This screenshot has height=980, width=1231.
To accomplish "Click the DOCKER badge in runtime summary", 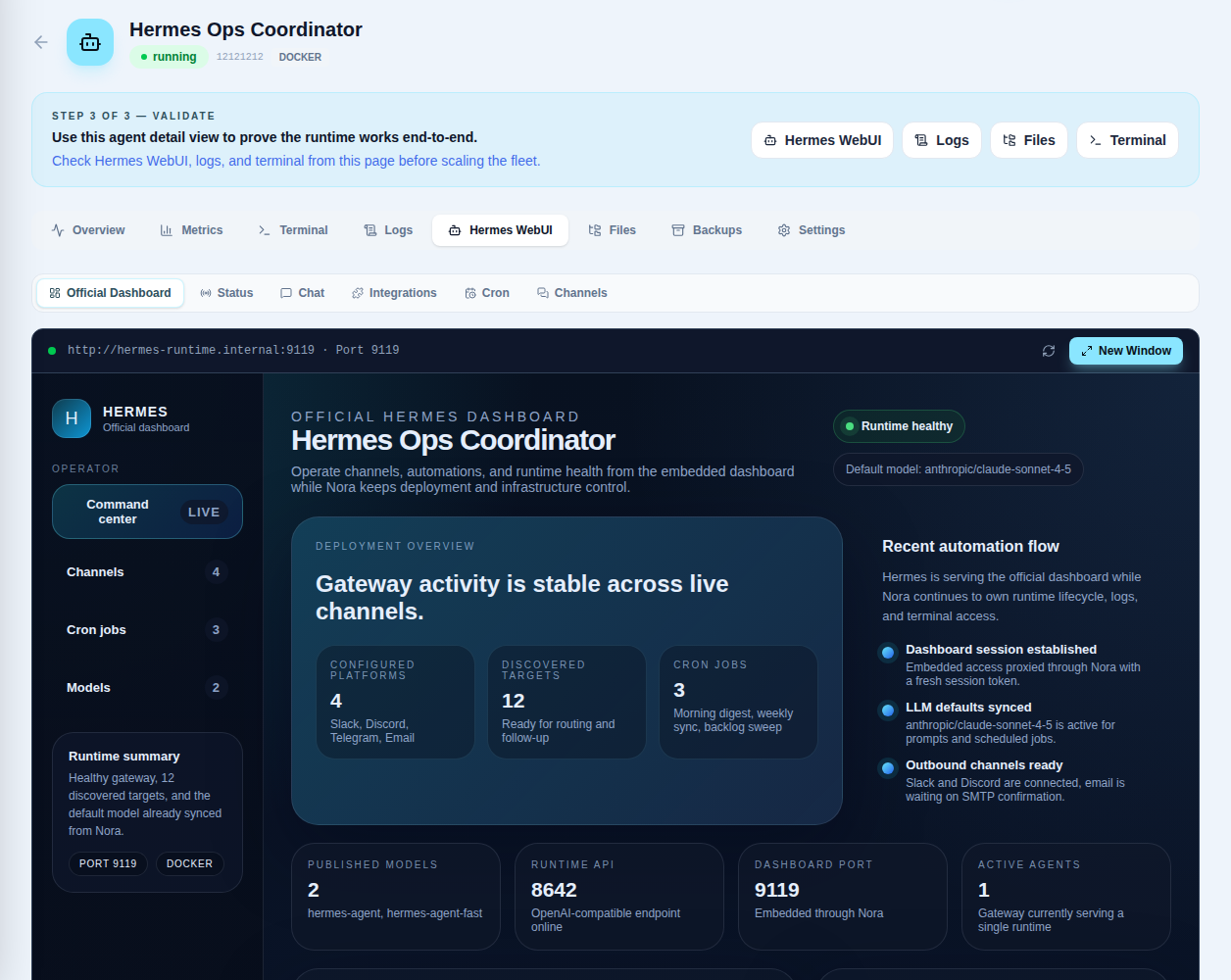I will (189, 863).
